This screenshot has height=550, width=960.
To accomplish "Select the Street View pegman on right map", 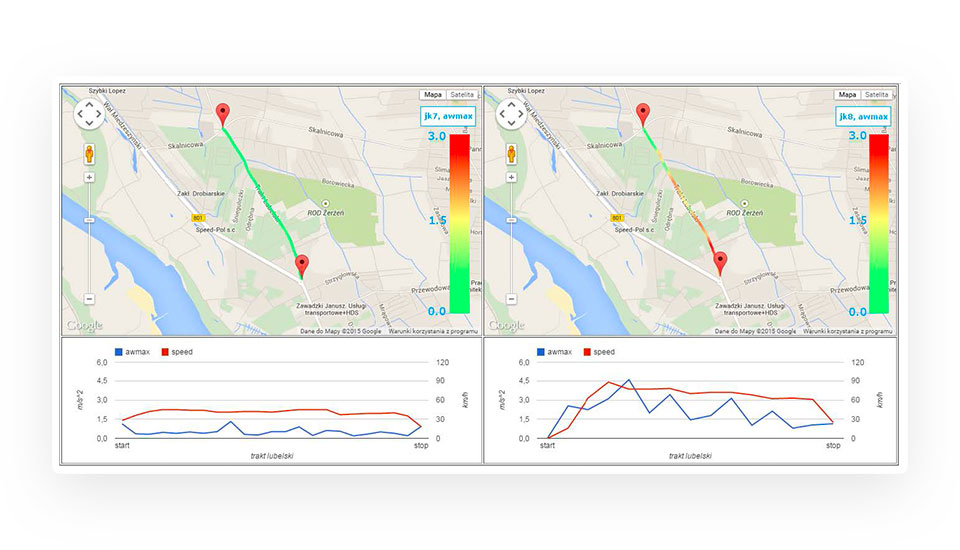I will click(x=509, y=154).
